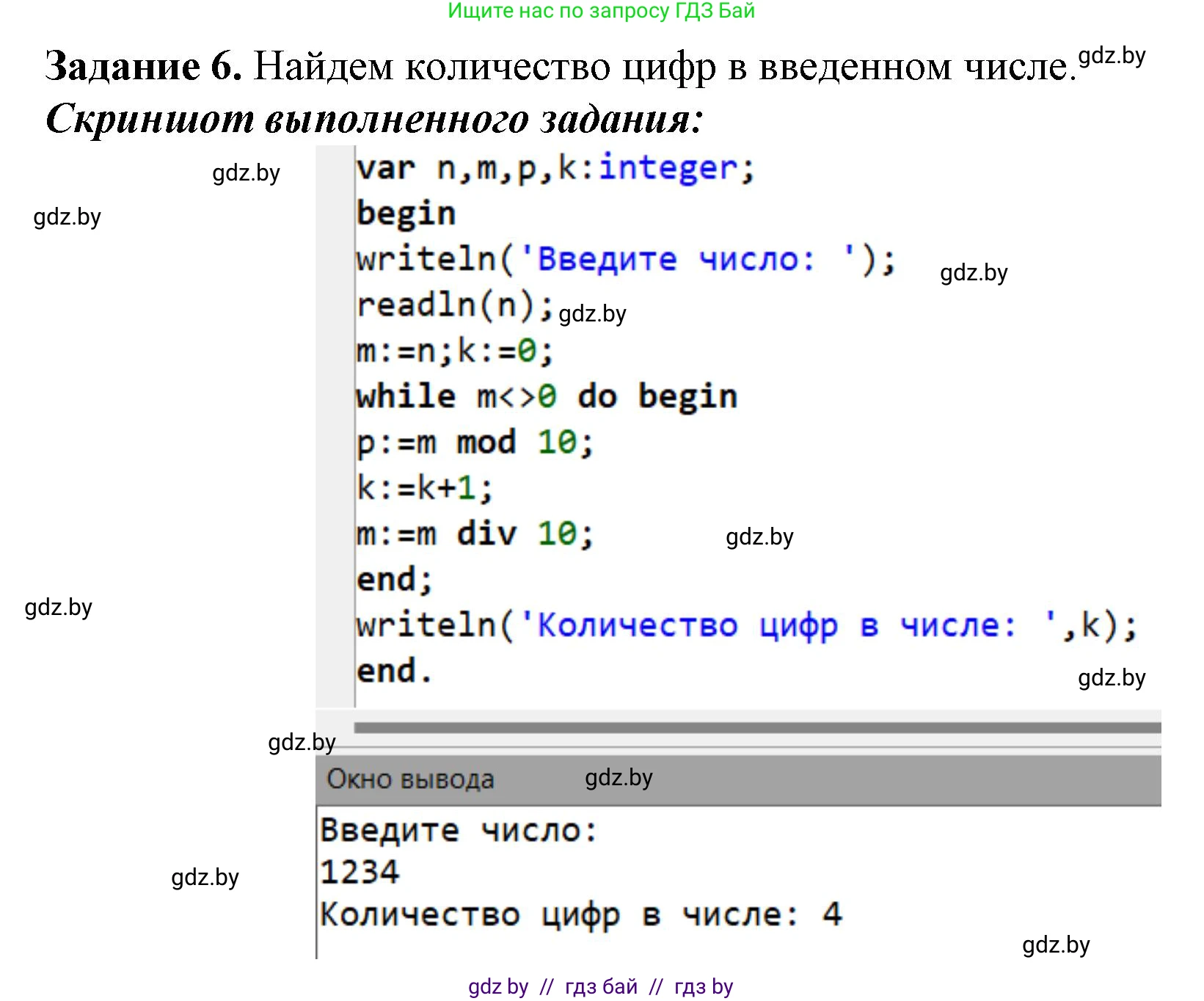
Task: Click the begin keyword in code
Action: coord(406,213)
